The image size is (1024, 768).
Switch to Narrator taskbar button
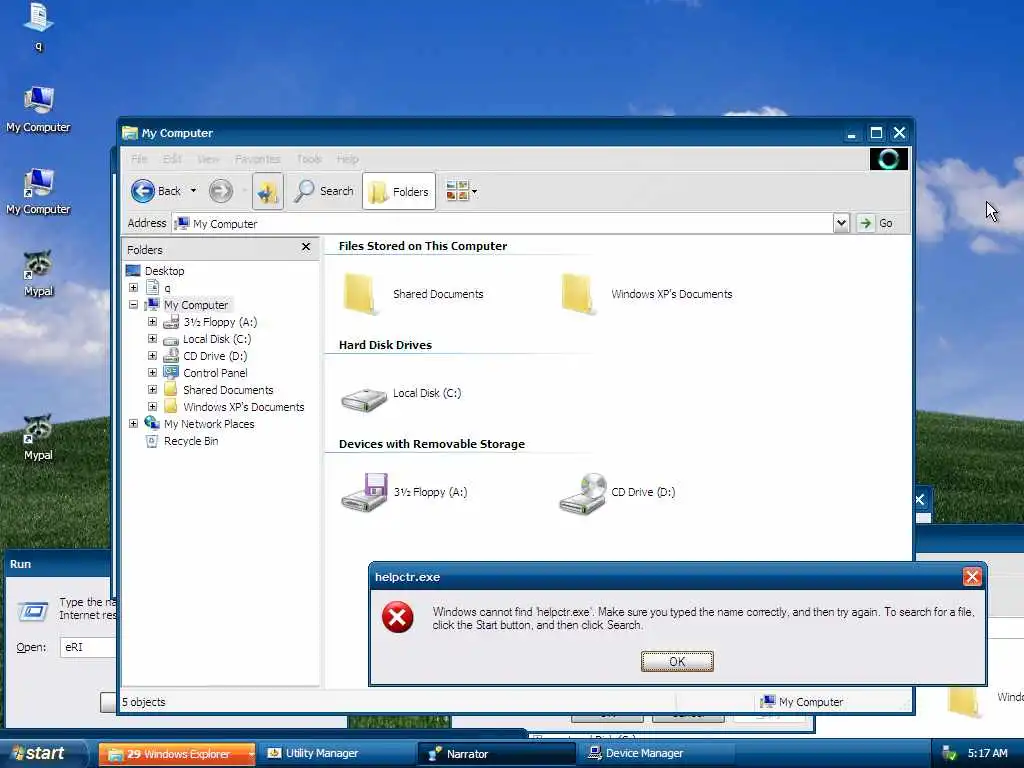click(496, 754)
